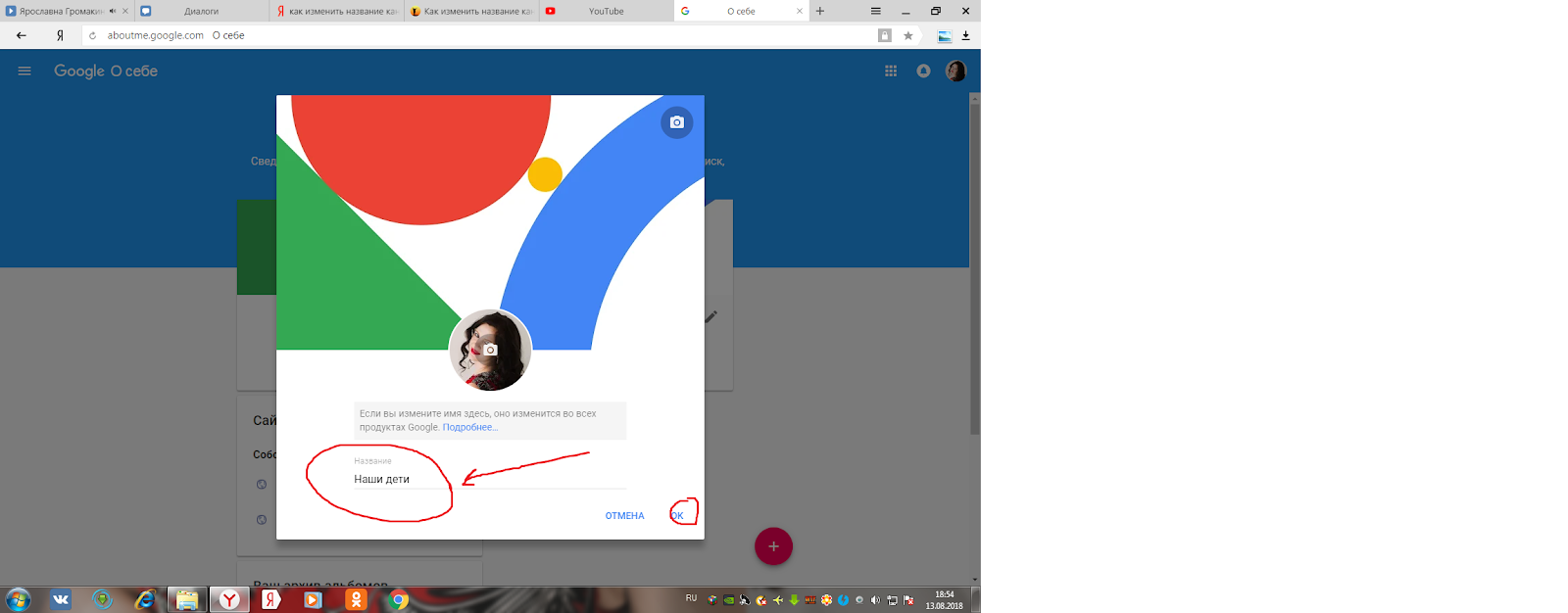Click the camera icon on profile picture
The image size is (1568, 613).
491,350
